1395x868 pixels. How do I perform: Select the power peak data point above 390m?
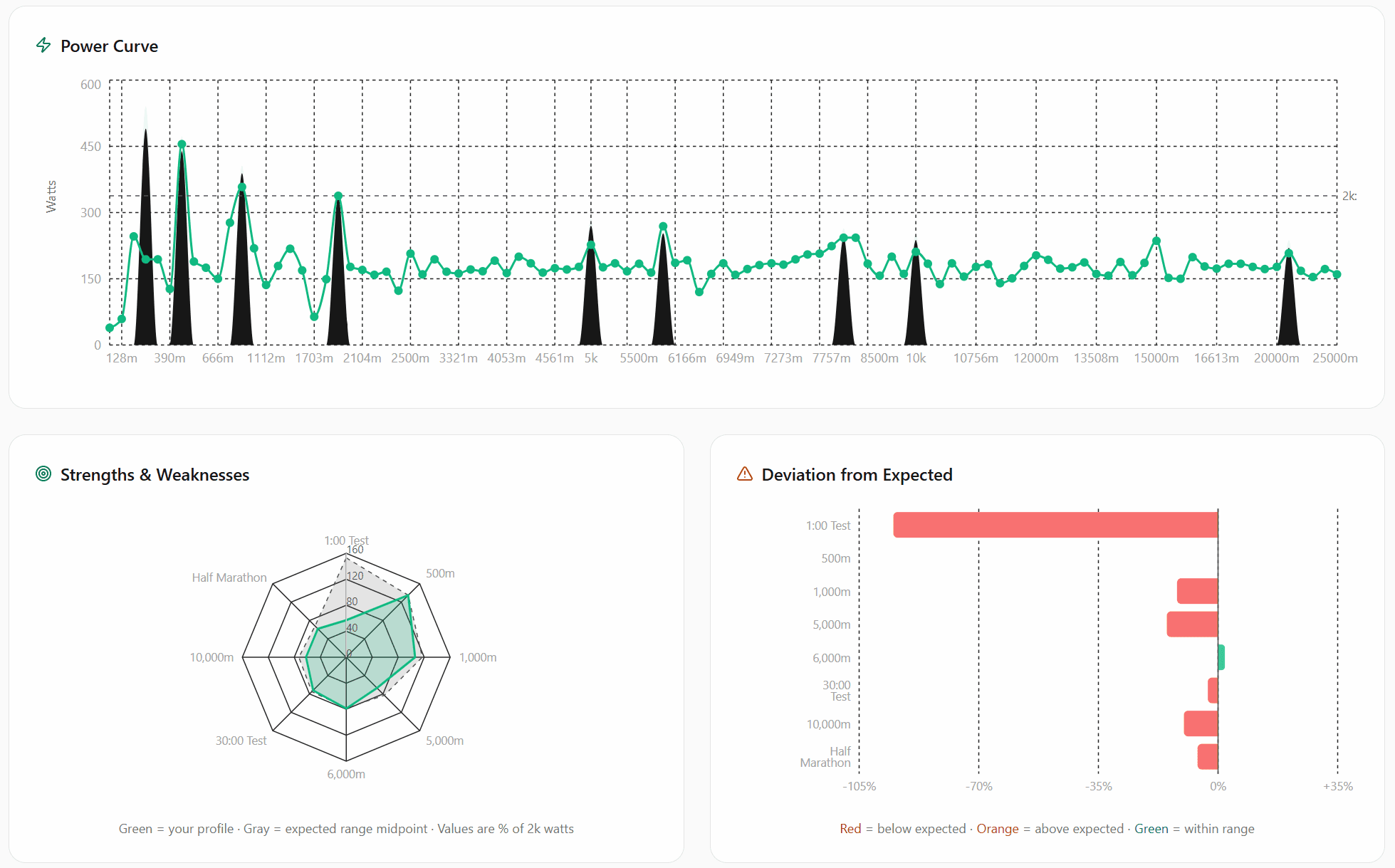click(x=182, y=145)
